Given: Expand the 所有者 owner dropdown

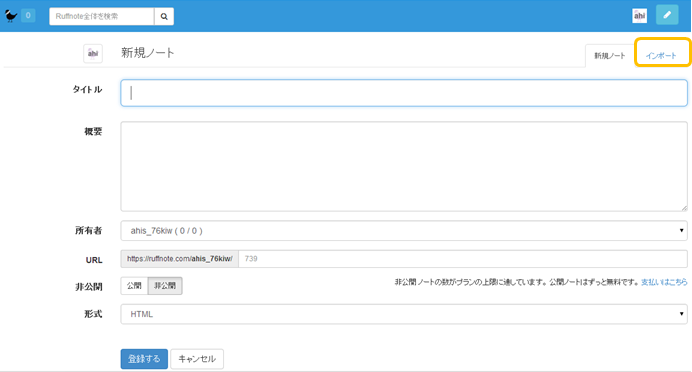Looking at the screenshot, I should [x=404, y=231].
